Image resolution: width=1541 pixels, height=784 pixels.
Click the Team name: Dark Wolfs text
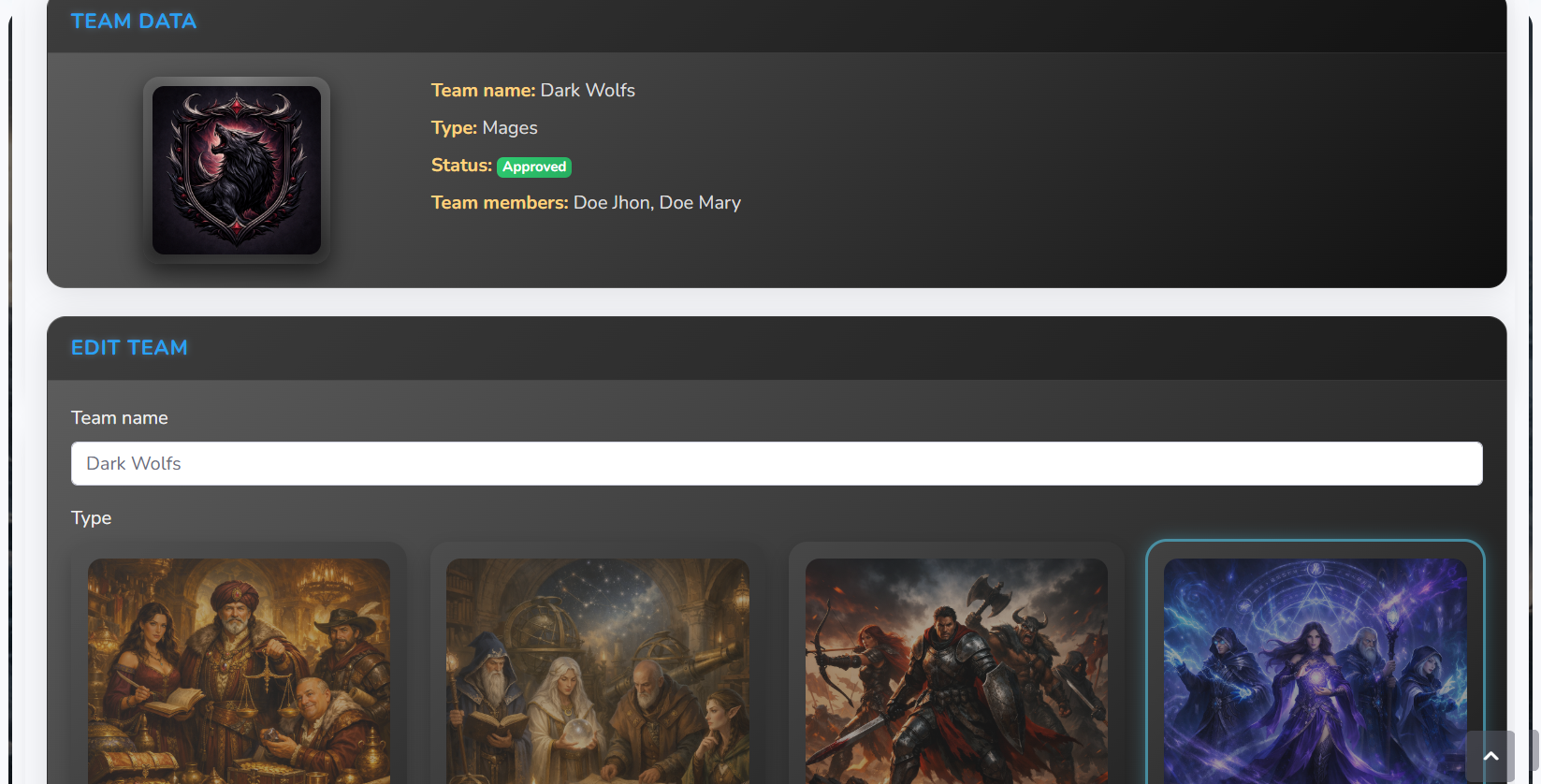533,90
